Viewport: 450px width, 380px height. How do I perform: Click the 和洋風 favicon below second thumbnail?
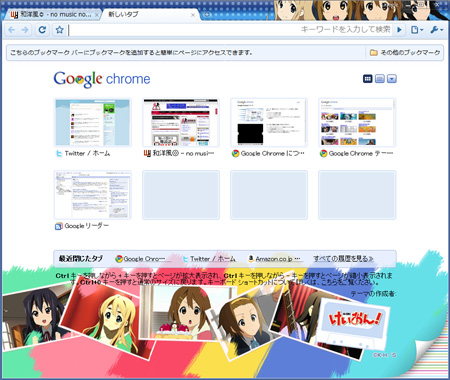point(147,154)
